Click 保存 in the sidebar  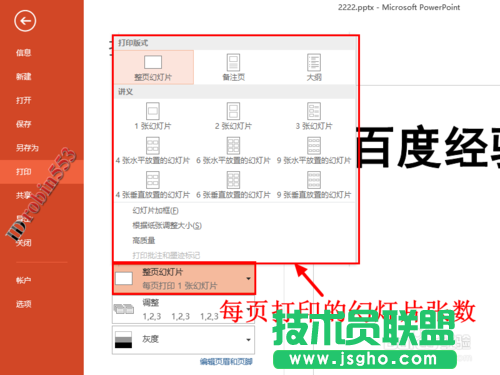coord(24,124)
